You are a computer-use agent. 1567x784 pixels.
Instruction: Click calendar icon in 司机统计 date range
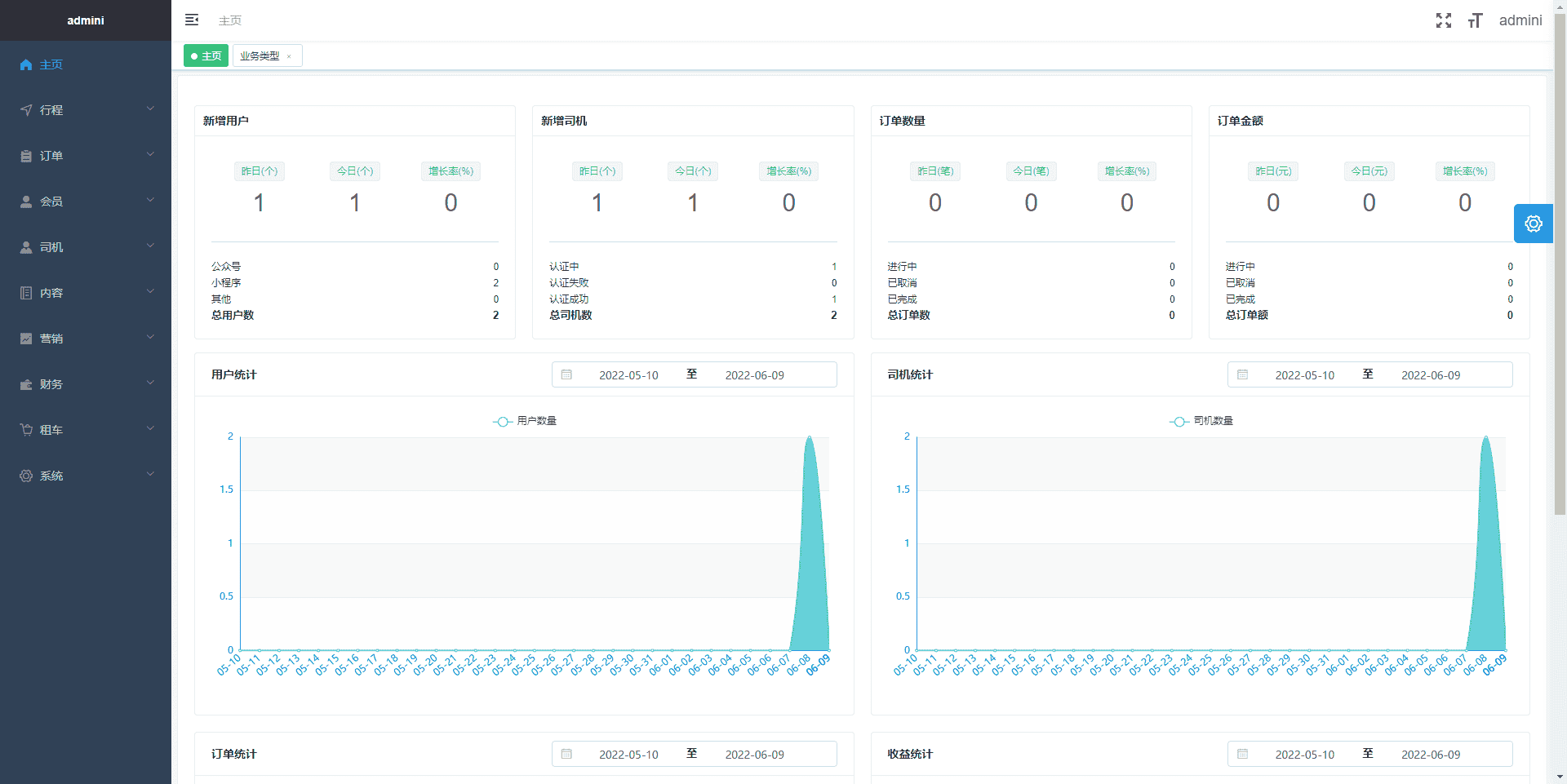point(1242,374)
